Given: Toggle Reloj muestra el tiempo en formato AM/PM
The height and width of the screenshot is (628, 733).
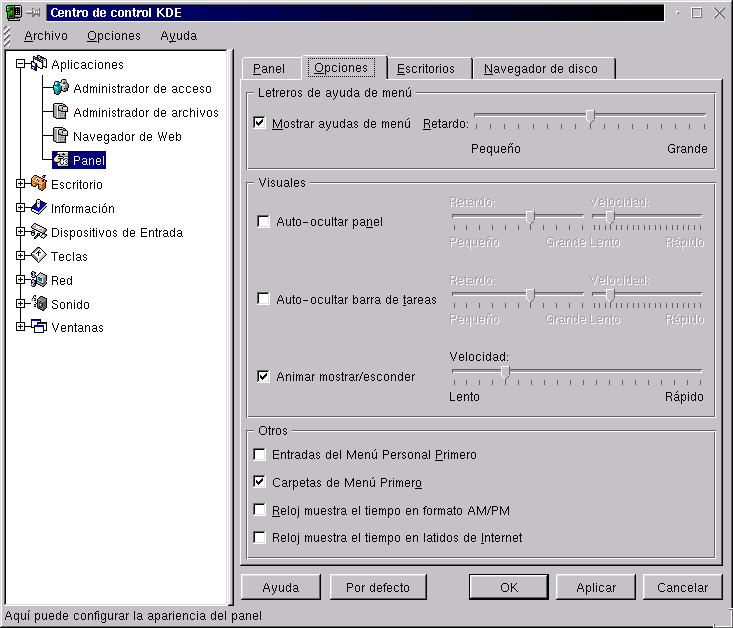Looking at the screenshot, I should (260, 511).
